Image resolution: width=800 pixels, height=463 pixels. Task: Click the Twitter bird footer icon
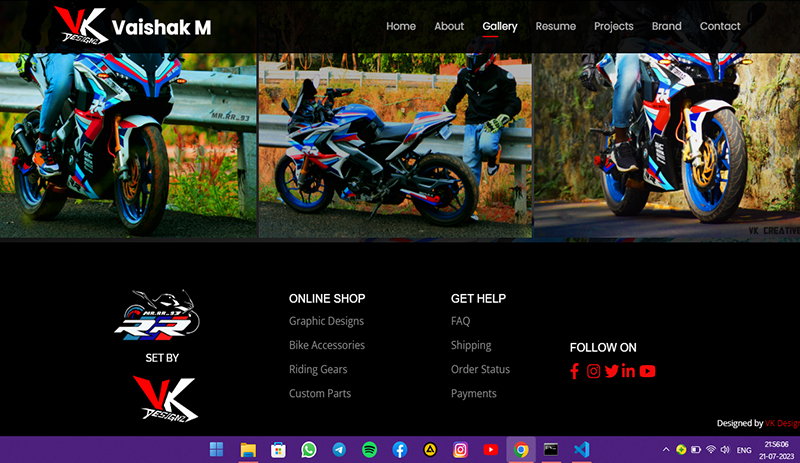tap(611, 371)
